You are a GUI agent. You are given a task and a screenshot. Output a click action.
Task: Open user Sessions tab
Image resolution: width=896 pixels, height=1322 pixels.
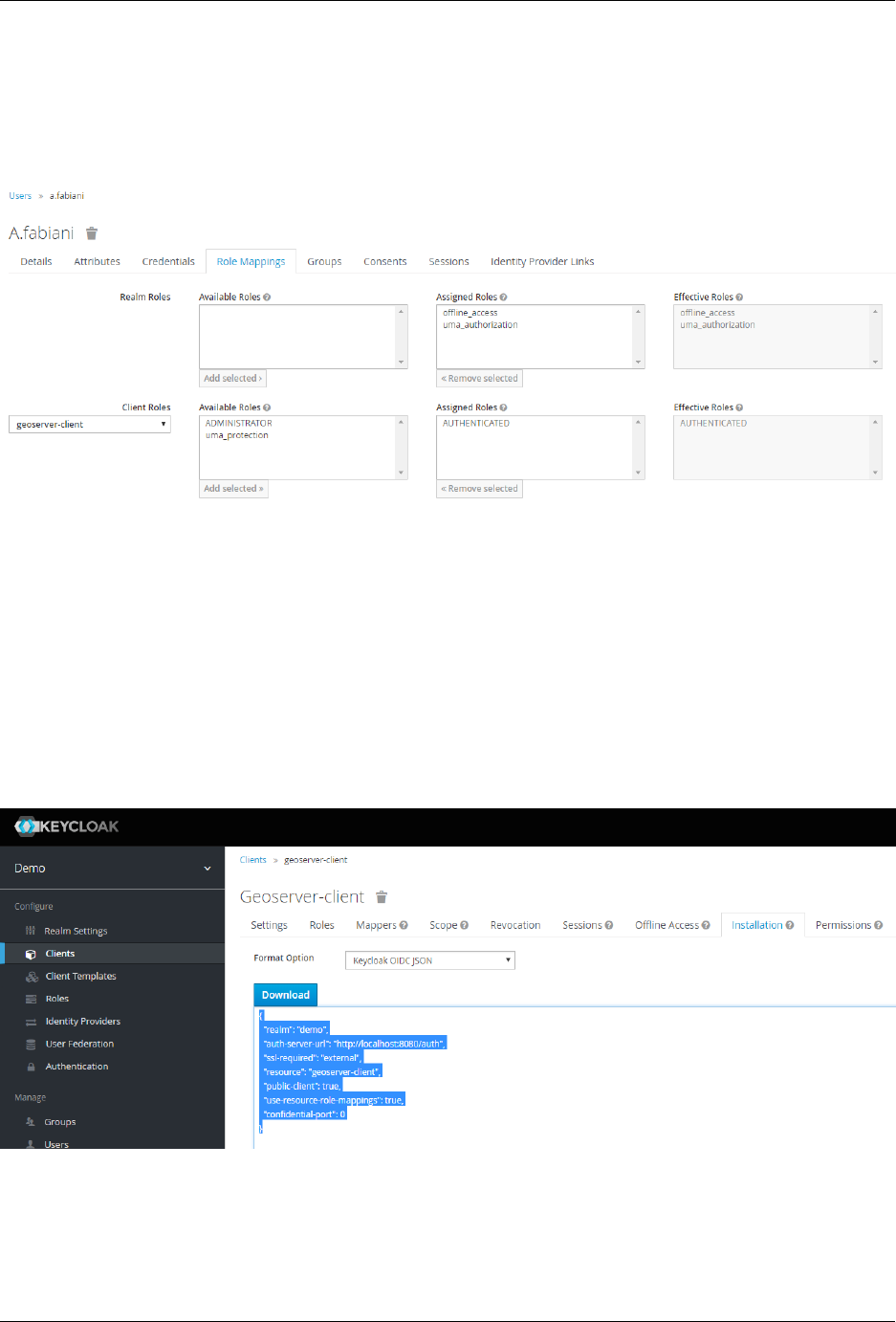tap(448, 261)
